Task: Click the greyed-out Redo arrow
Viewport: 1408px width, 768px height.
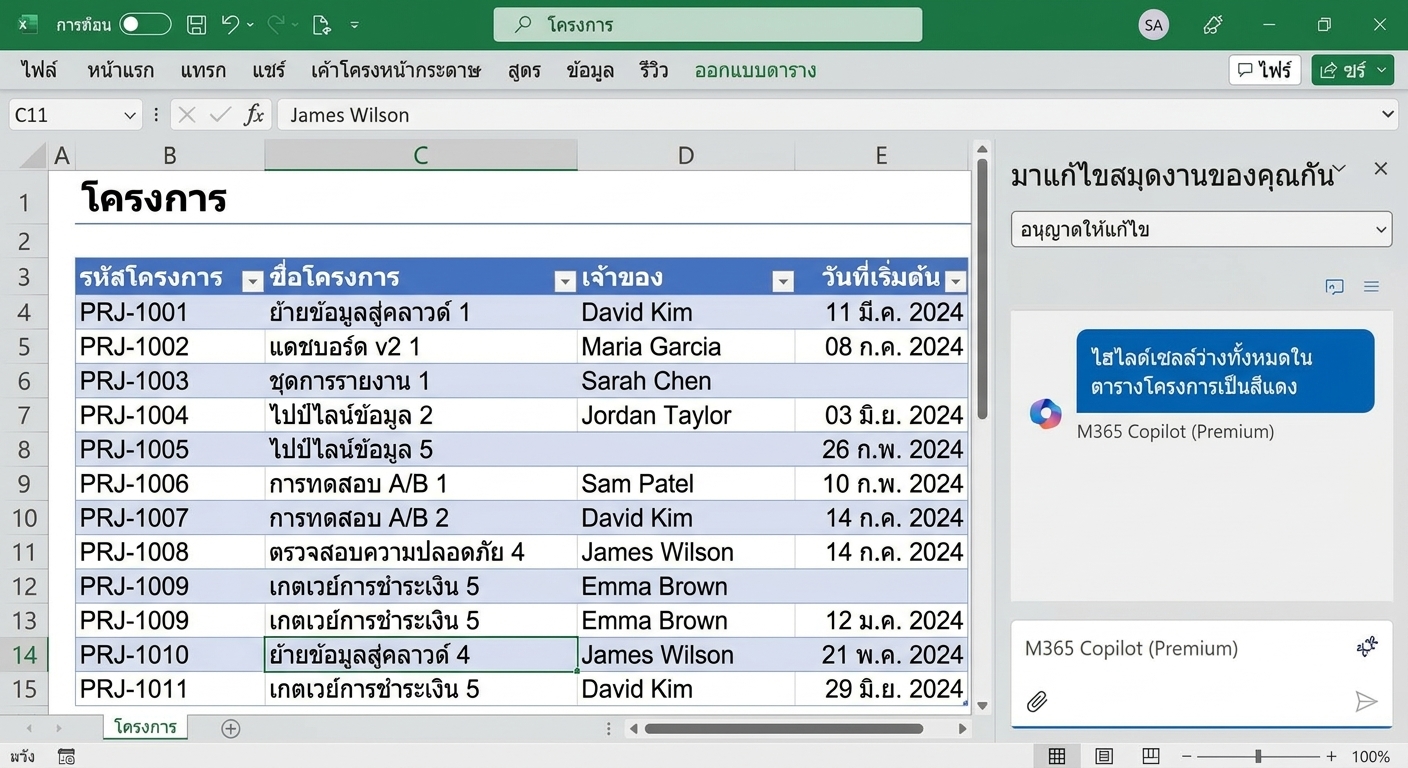Action: [x=276, y=24]
